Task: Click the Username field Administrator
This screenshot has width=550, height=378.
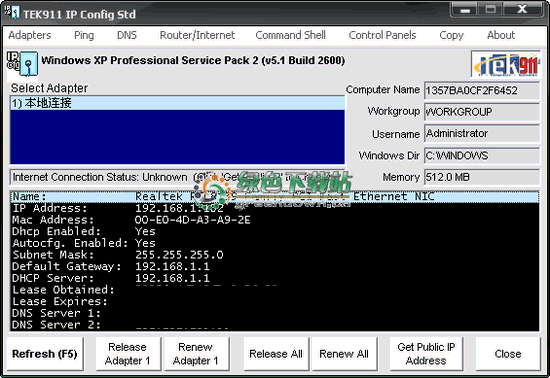Action: [482, 134]
